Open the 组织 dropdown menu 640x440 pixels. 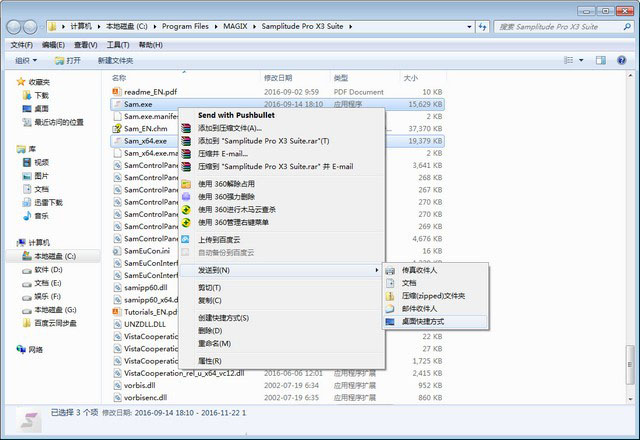[x=26, y=60]
